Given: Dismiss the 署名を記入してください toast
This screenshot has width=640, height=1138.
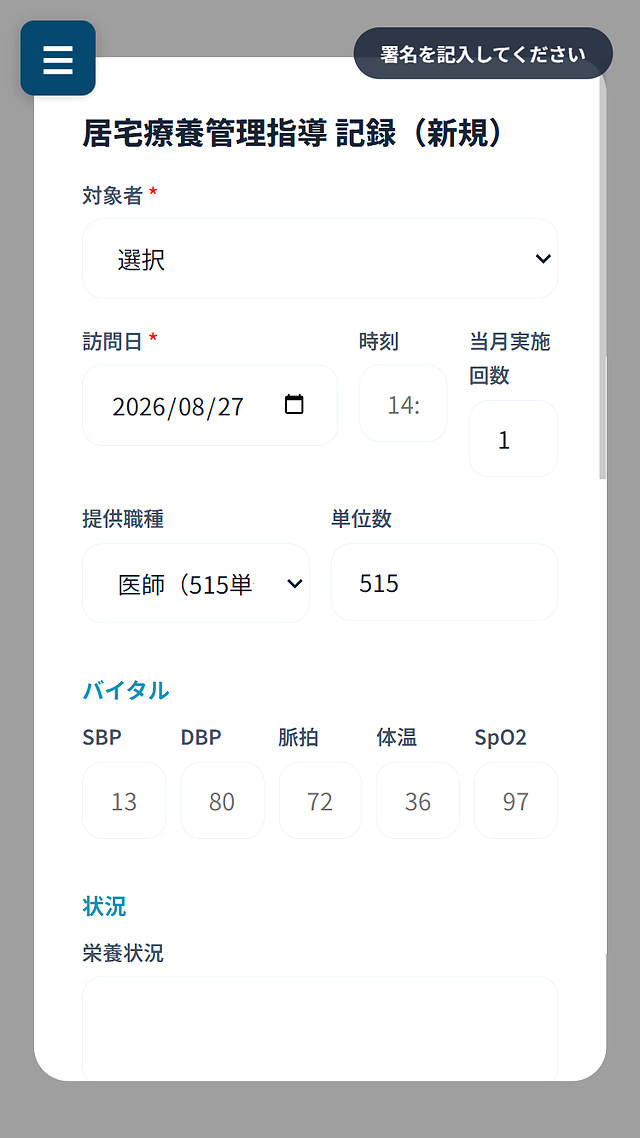Looking at the screenshot, I should click(483, 54).
